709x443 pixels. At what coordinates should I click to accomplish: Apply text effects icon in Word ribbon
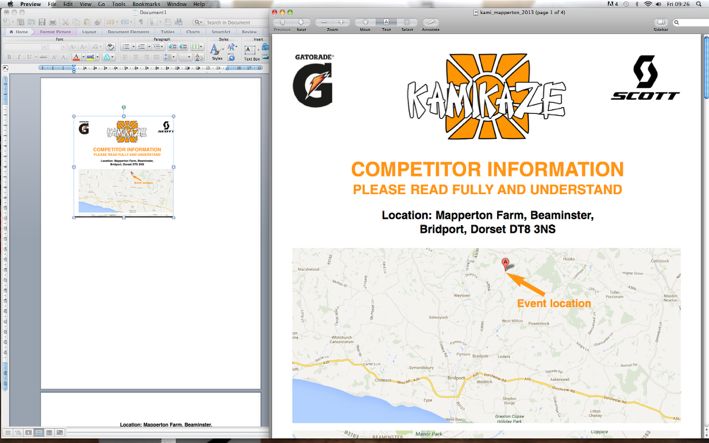106,57
